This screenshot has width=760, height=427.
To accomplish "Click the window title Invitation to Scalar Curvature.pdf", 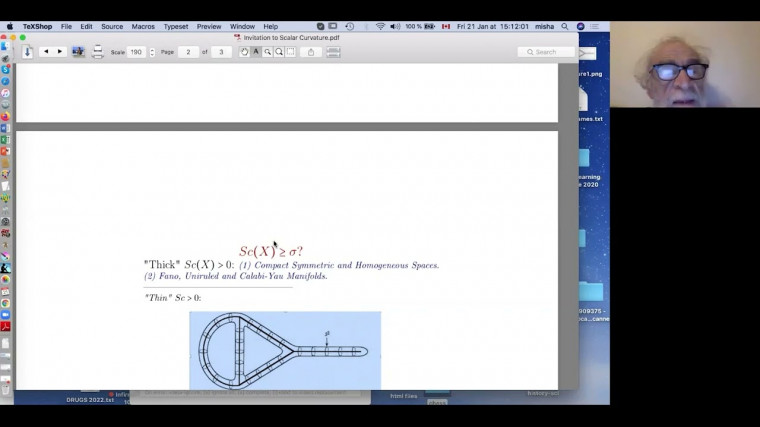I will click(x=291, y=38).
